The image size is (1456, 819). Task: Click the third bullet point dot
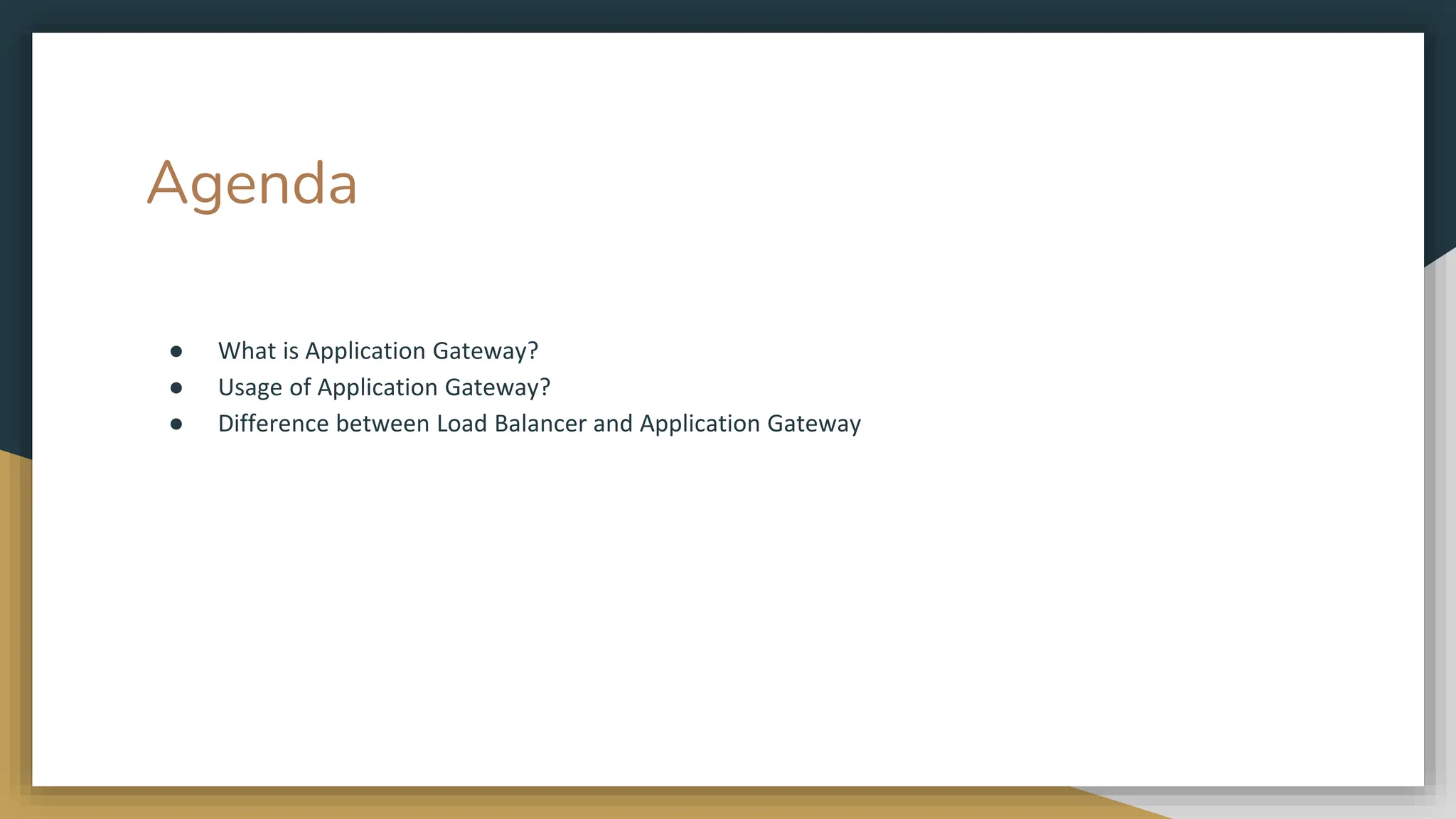176,424
